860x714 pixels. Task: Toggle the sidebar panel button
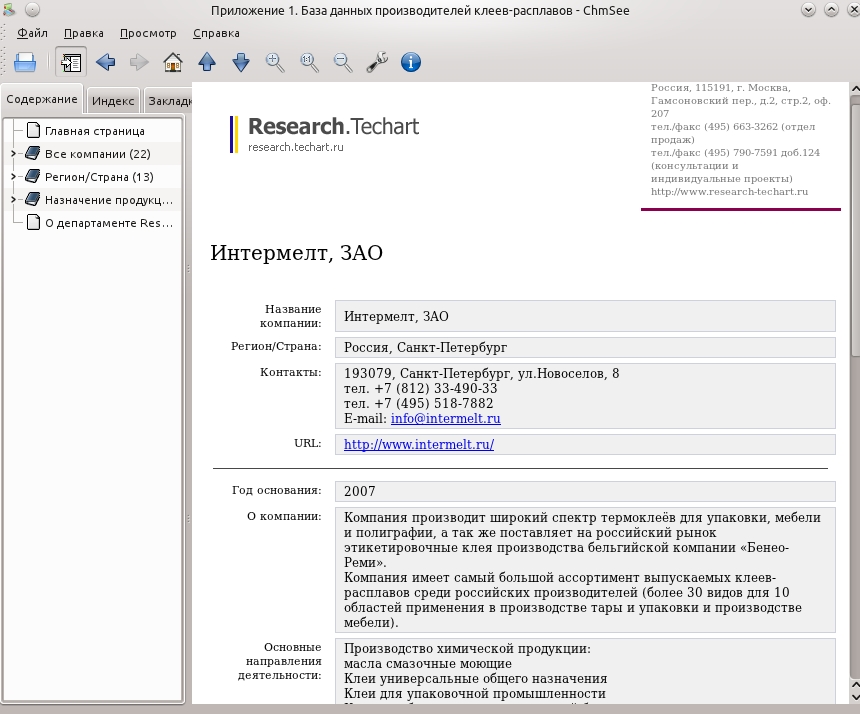click(71, 62)
